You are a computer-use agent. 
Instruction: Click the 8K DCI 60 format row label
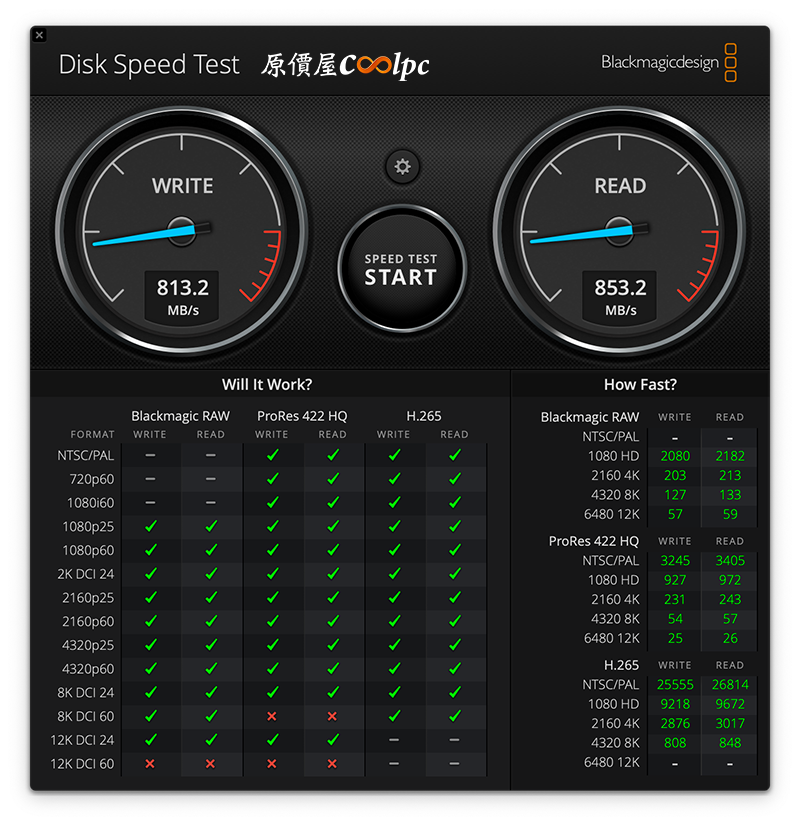(86, 716)
